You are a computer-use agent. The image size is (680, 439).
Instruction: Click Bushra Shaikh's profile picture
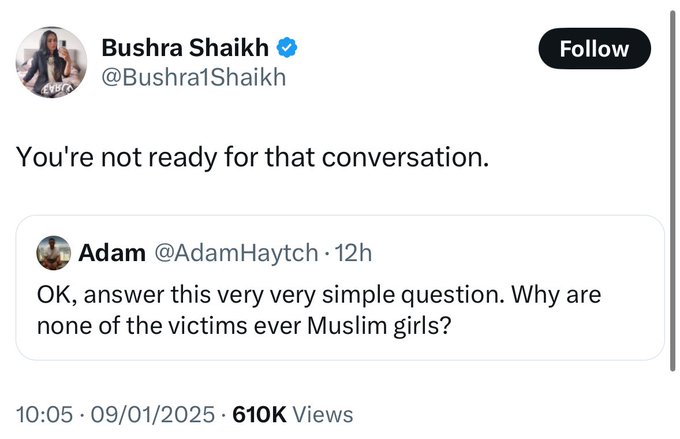50,62
